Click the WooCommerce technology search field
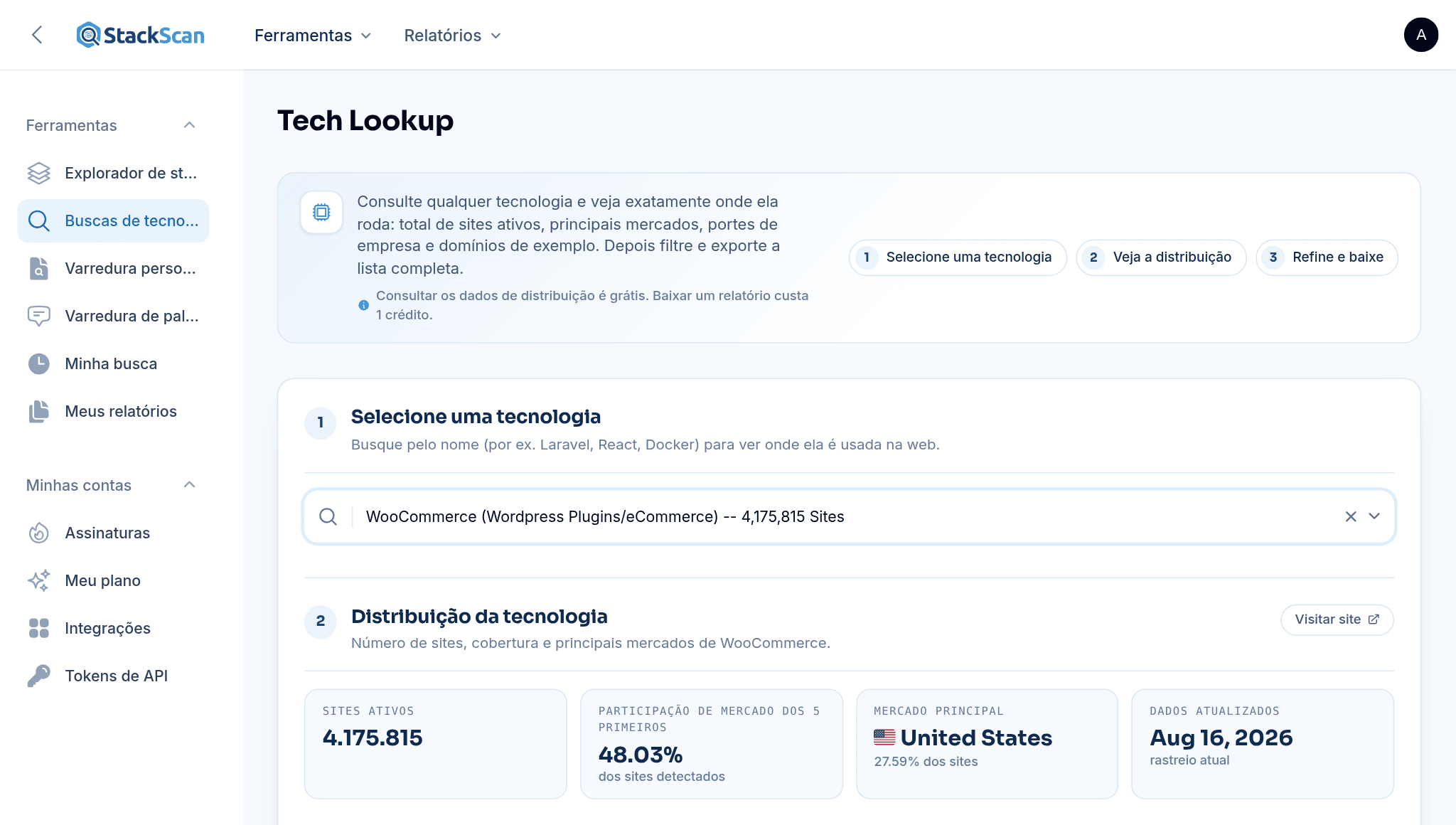Screen dimensions: 1456x825 tap(849, 516)
